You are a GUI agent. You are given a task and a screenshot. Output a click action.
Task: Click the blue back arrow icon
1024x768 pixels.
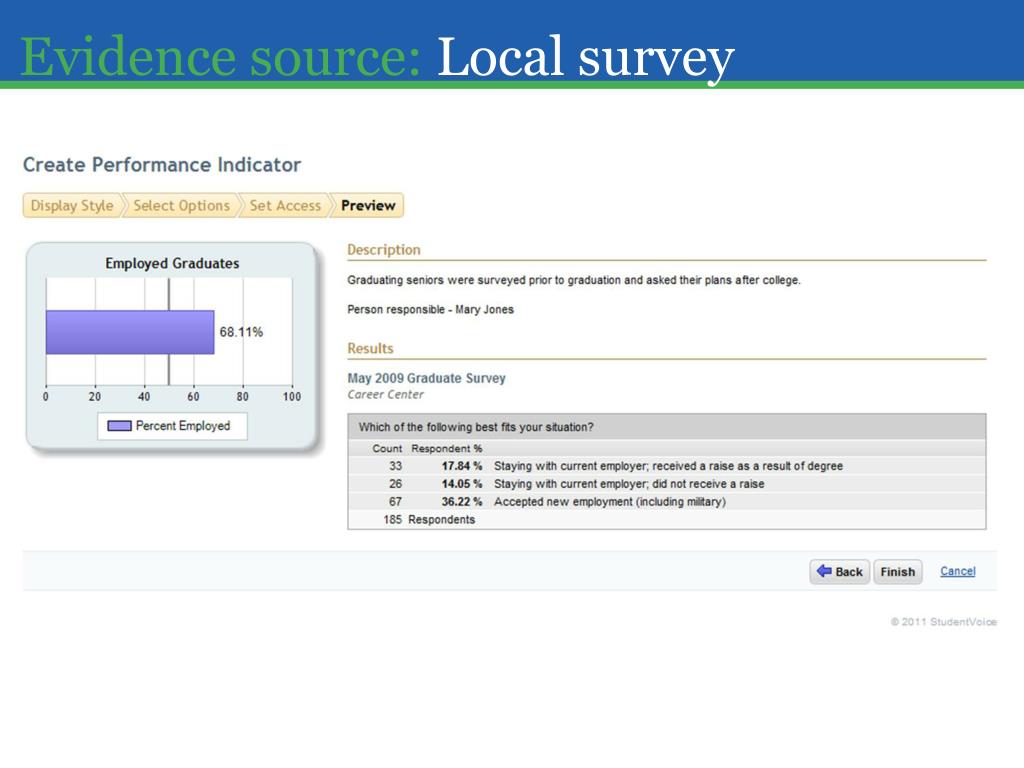[824, 570]
